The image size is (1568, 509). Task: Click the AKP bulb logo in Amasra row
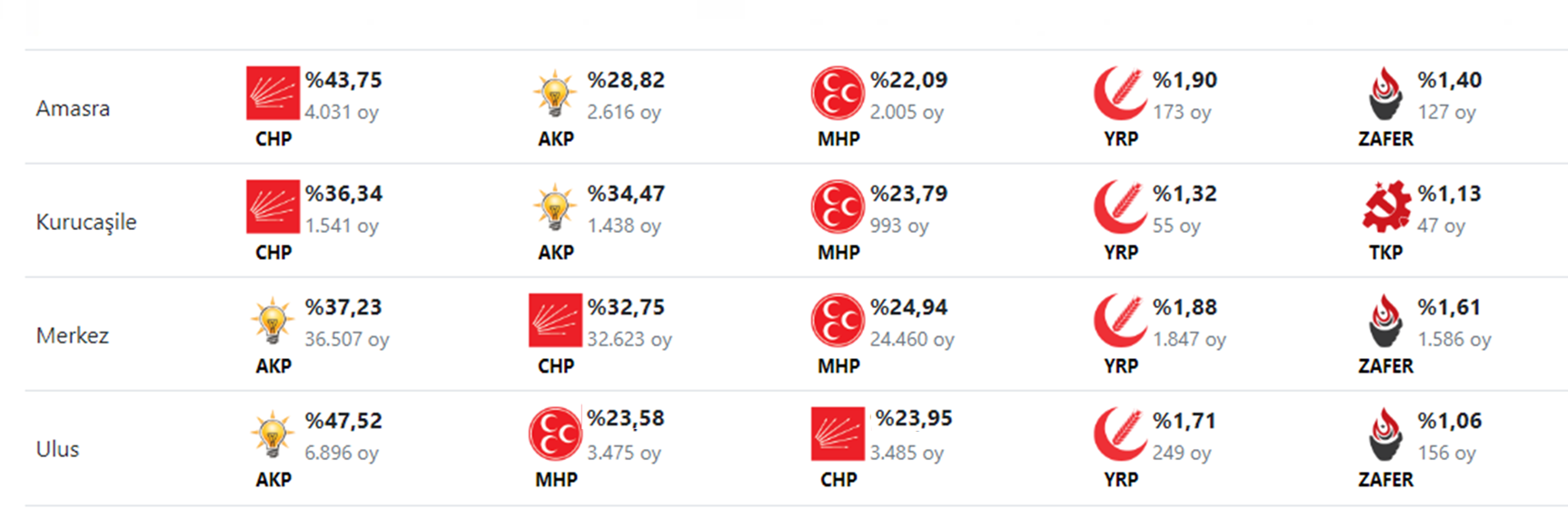(555, 94)
